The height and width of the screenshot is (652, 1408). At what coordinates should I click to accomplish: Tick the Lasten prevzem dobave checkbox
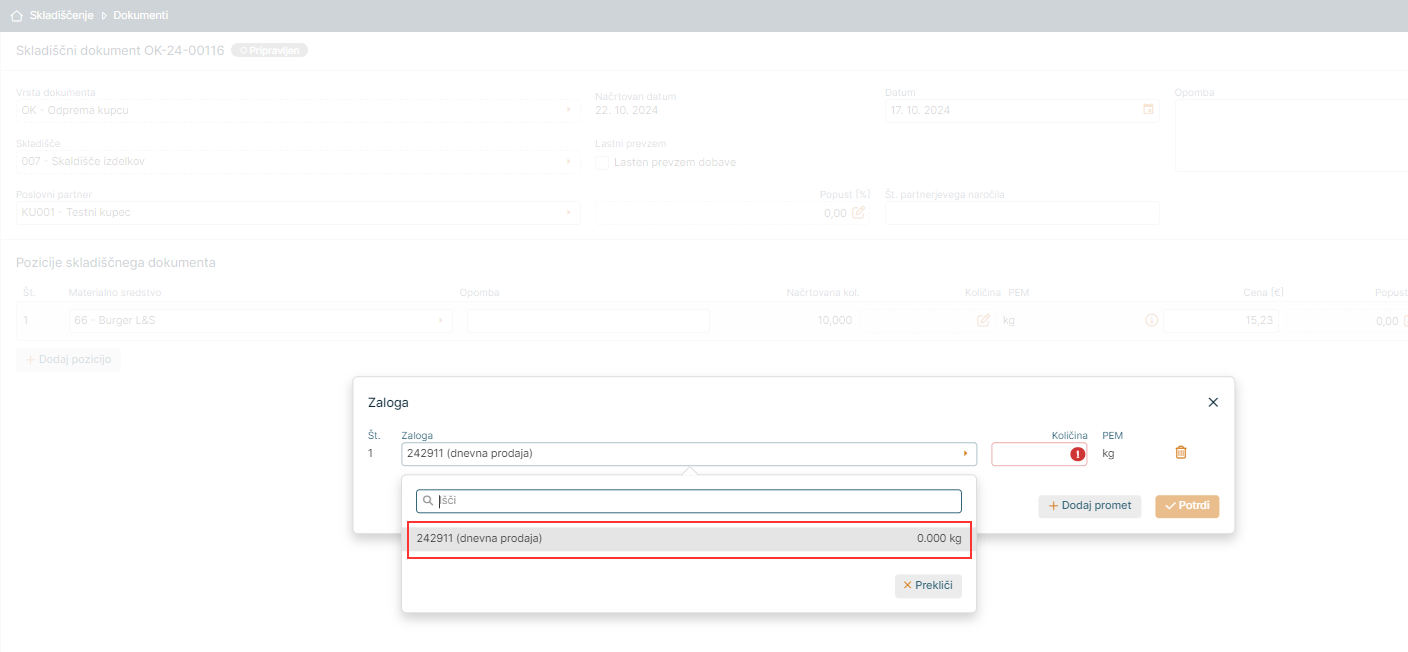(x=602, y=162)
